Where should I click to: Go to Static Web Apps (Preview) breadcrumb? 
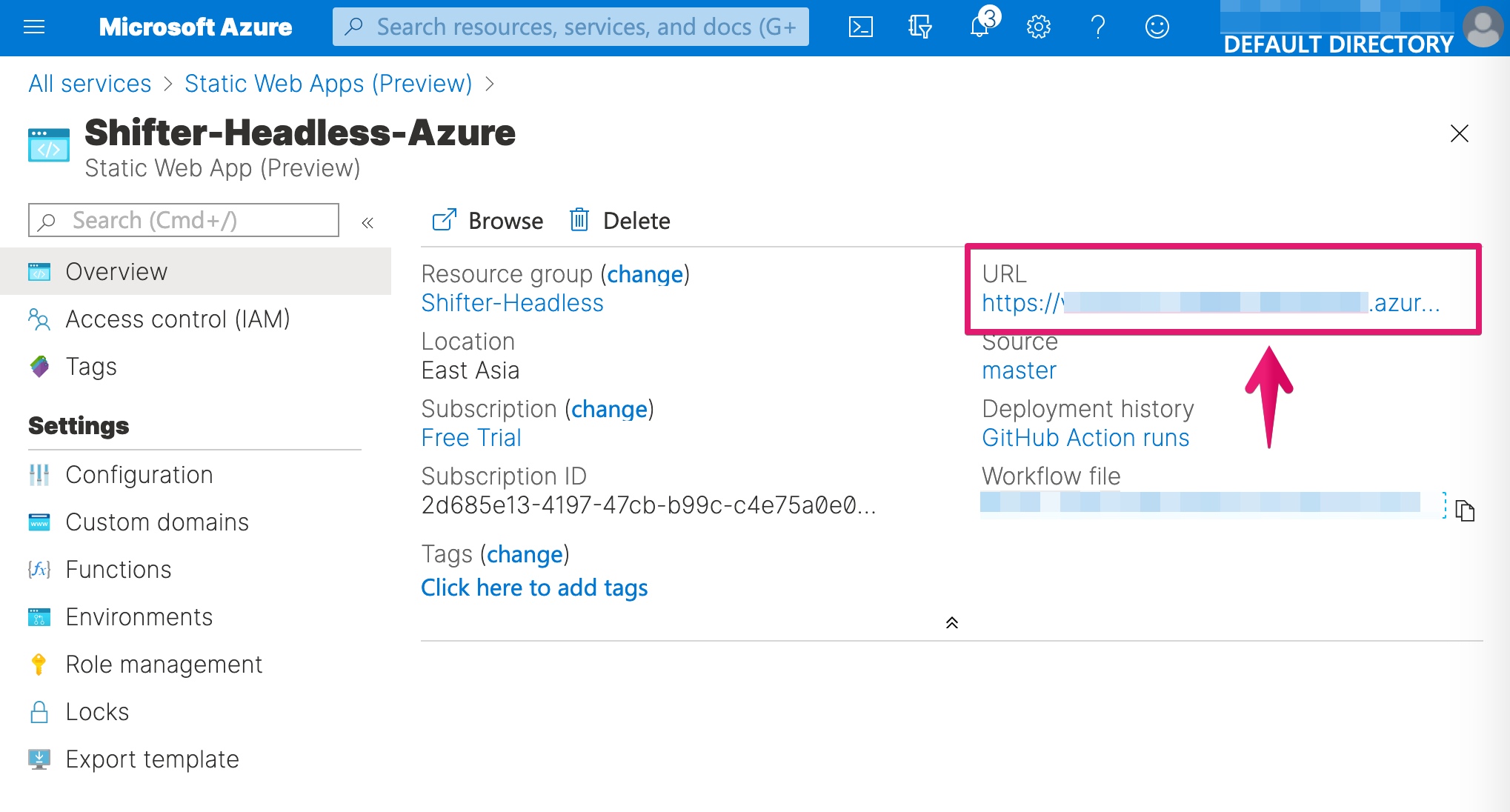tap(328, 84)
